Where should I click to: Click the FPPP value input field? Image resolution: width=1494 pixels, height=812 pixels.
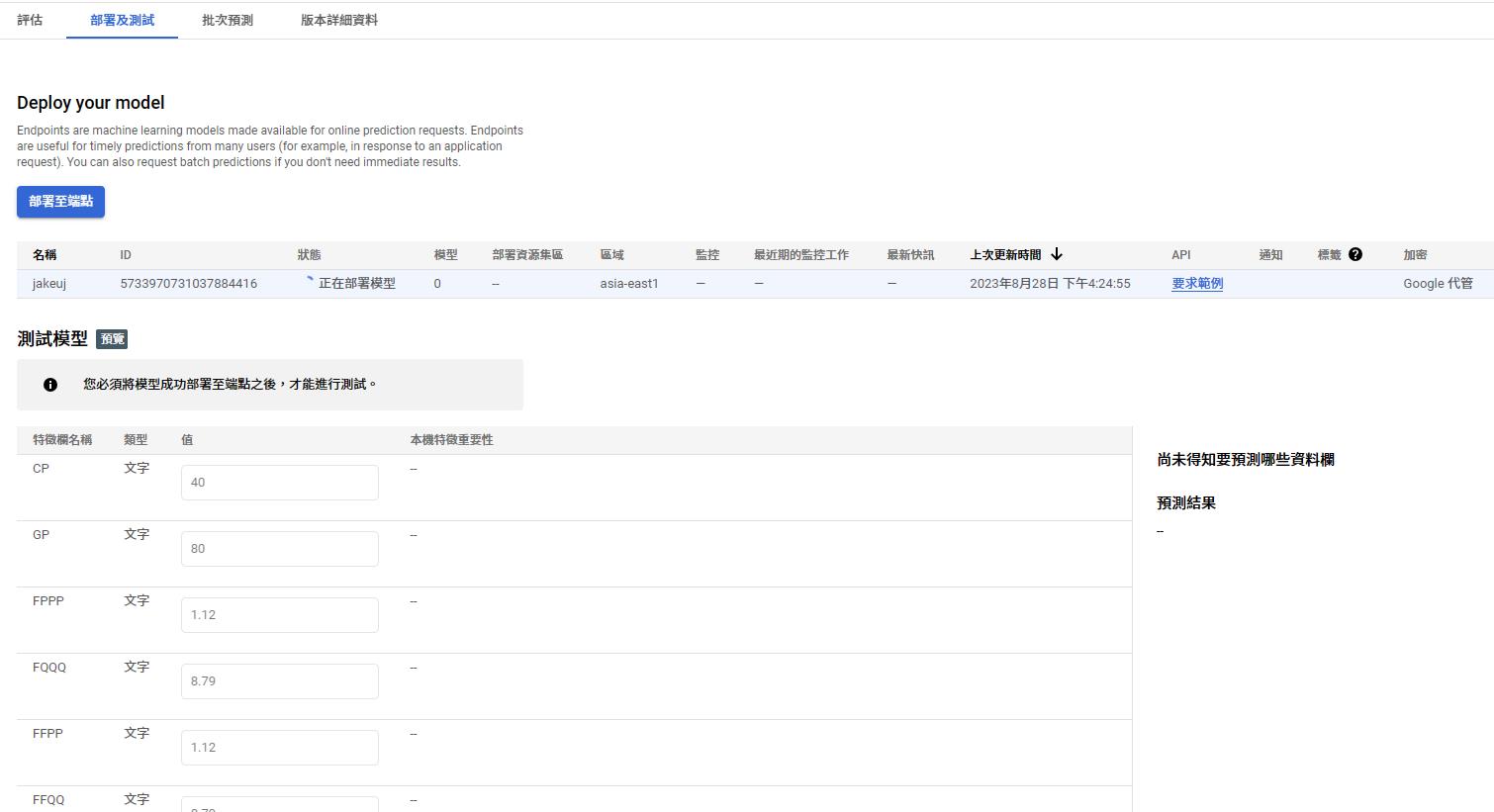(279, 615)
